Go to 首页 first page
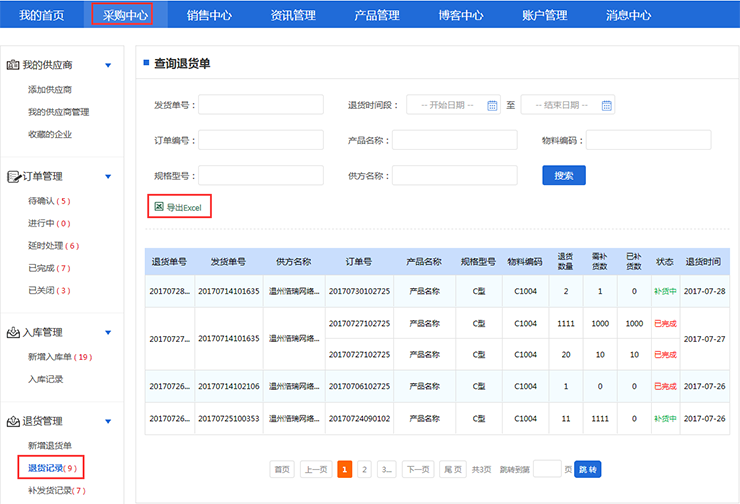This screenshot has height=504, width=740. (282, 469)
